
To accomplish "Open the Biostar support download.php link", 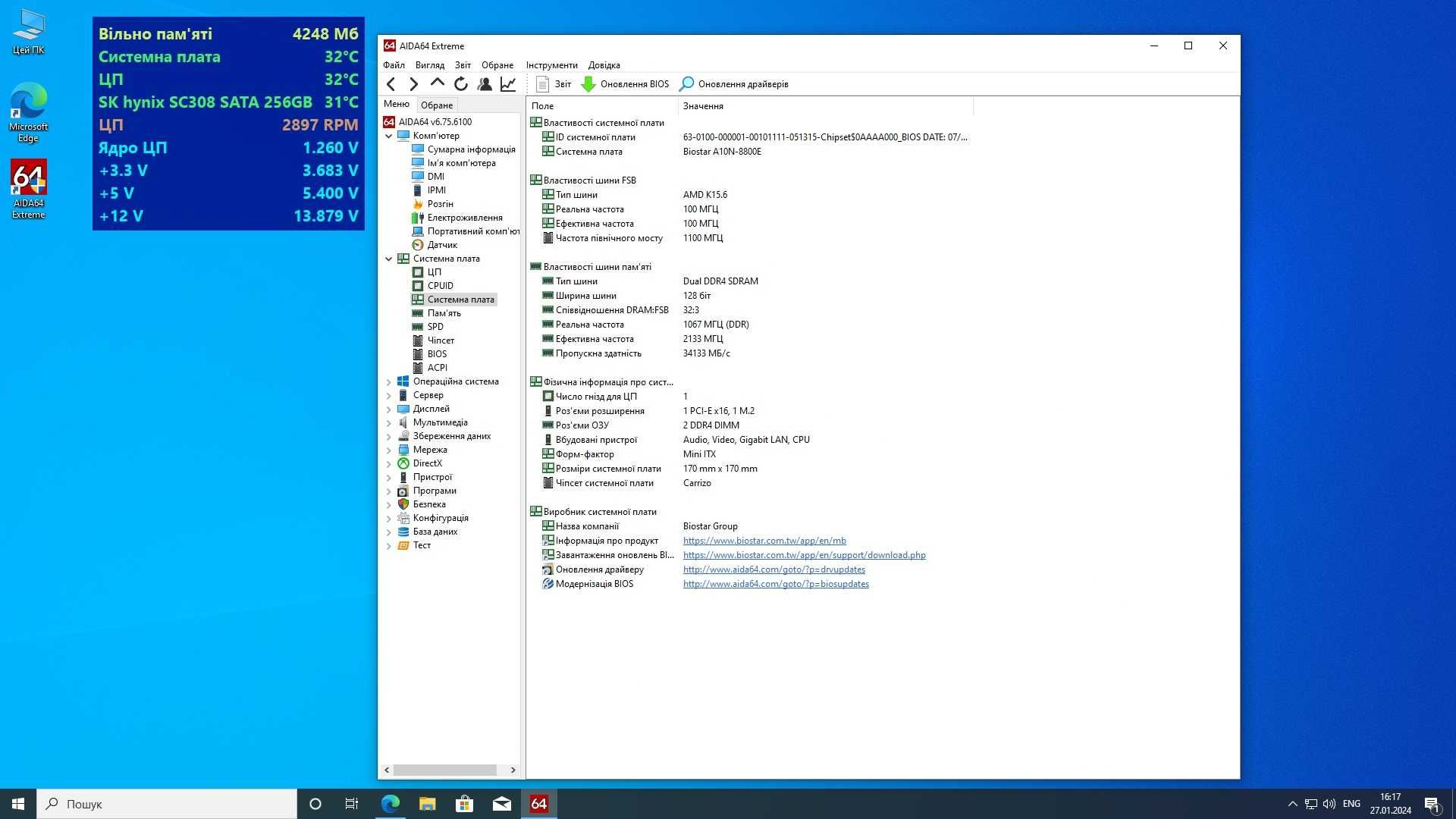I will [804, 555].
